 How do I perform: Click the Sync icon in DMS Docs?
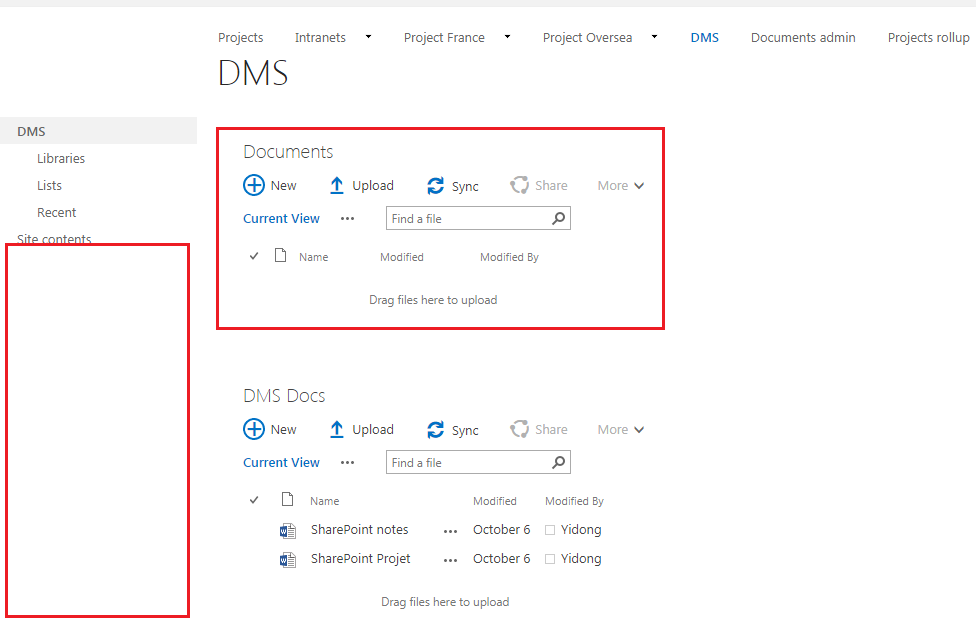click(x=436, y=430)
